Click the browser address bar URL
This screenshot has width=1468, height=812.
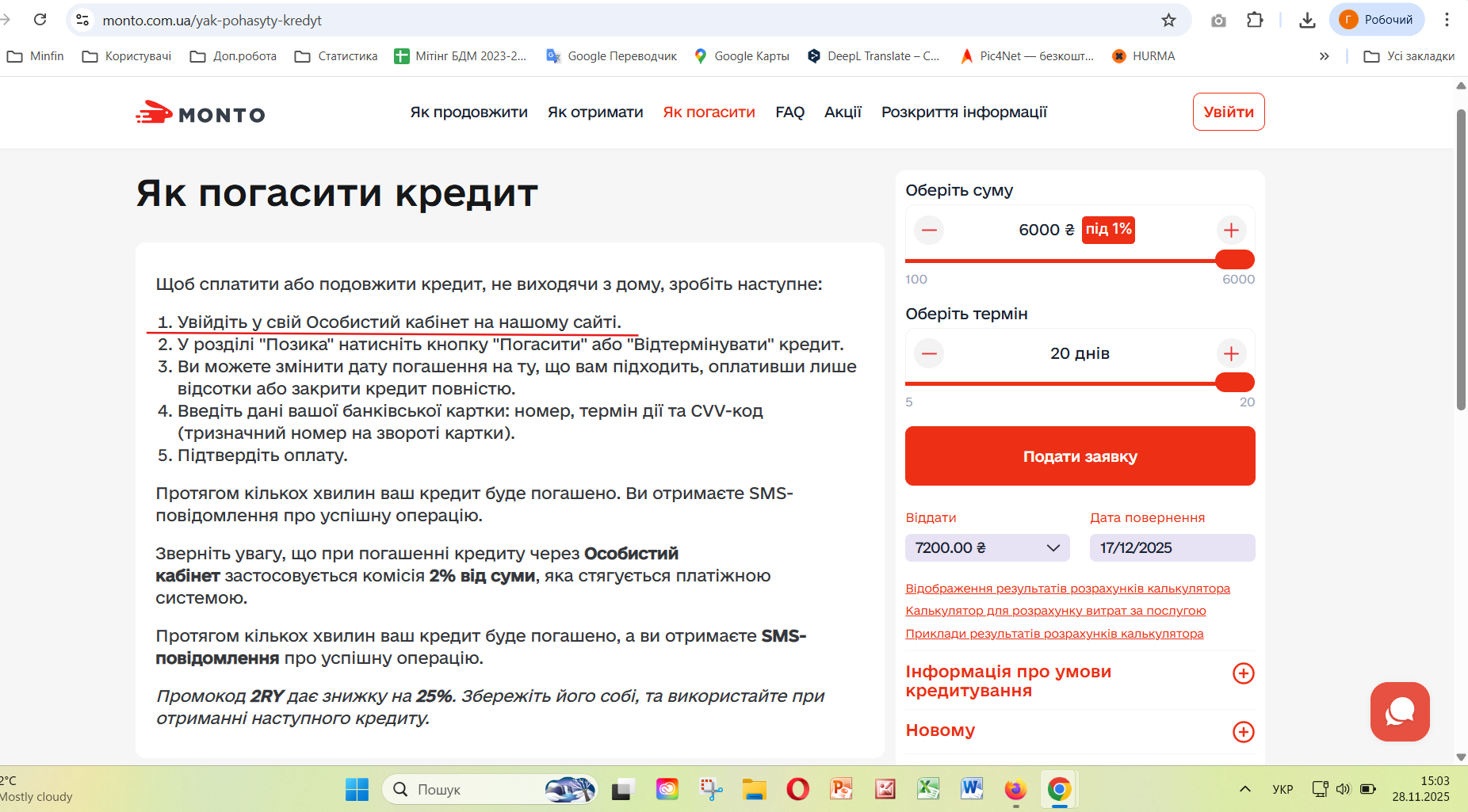[212, 21]
